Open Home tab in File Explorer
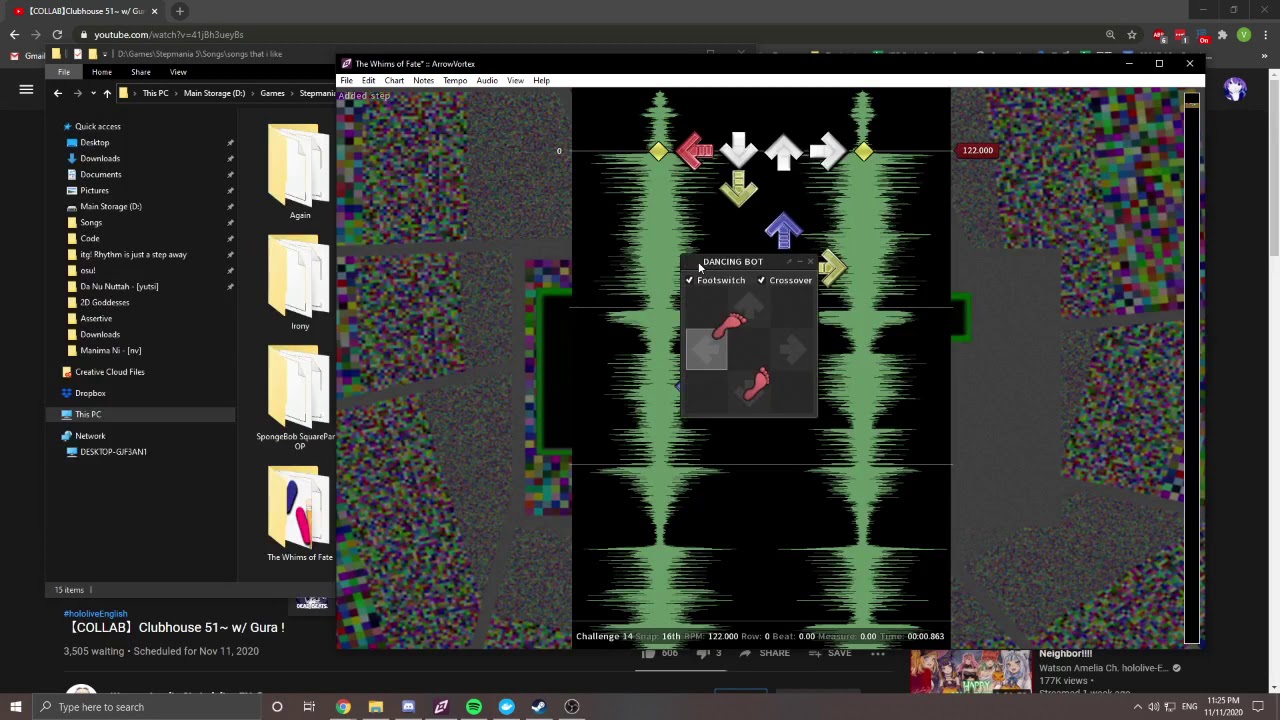Viewport: 1280px width, 720px height. tap(102, 72)
